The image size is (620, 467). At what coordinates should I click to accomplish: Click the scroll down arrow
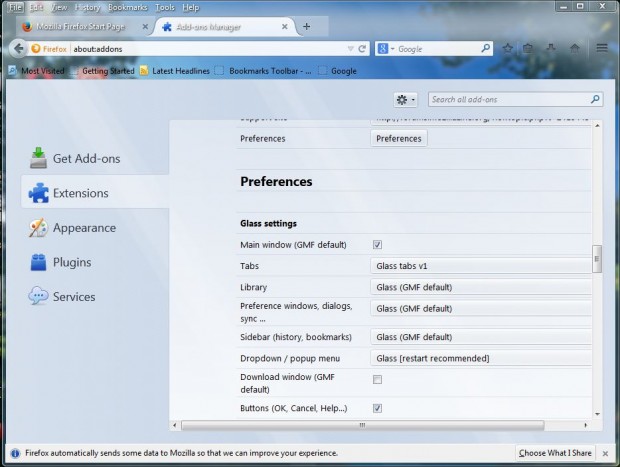coord(597,414)
